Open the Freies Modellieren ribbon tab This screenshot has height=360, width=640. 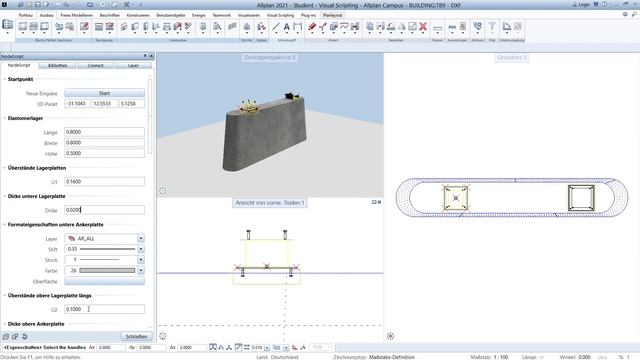pyautogui.click(x=76, y=15)
